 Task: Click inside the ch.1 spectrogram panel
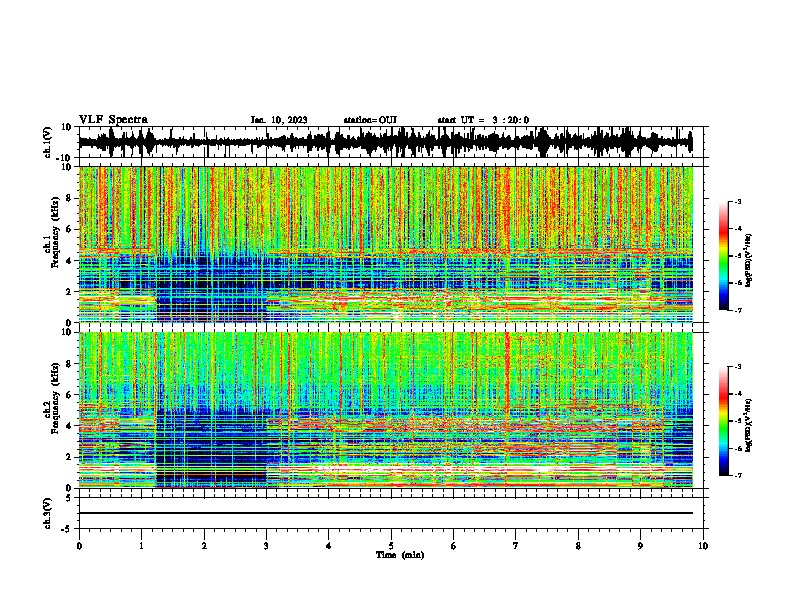click(386, 244)
